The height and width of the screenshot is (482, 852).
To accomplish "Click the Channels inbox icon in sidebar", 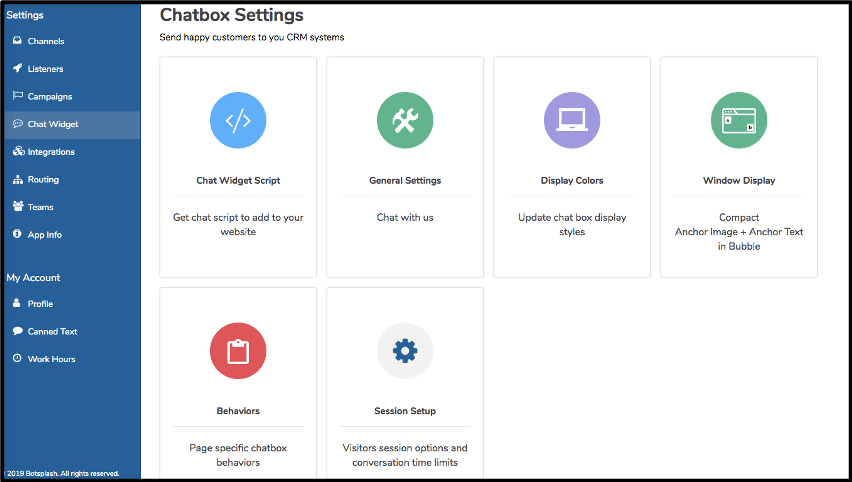I will tap(17, 41).
